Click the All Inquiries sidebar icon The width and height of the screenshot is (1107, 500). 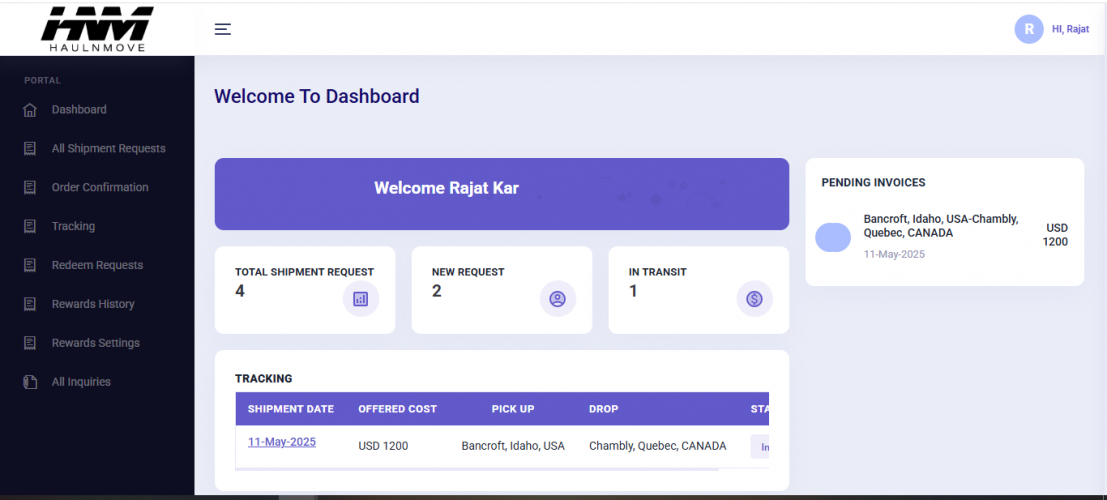point(30,382)
